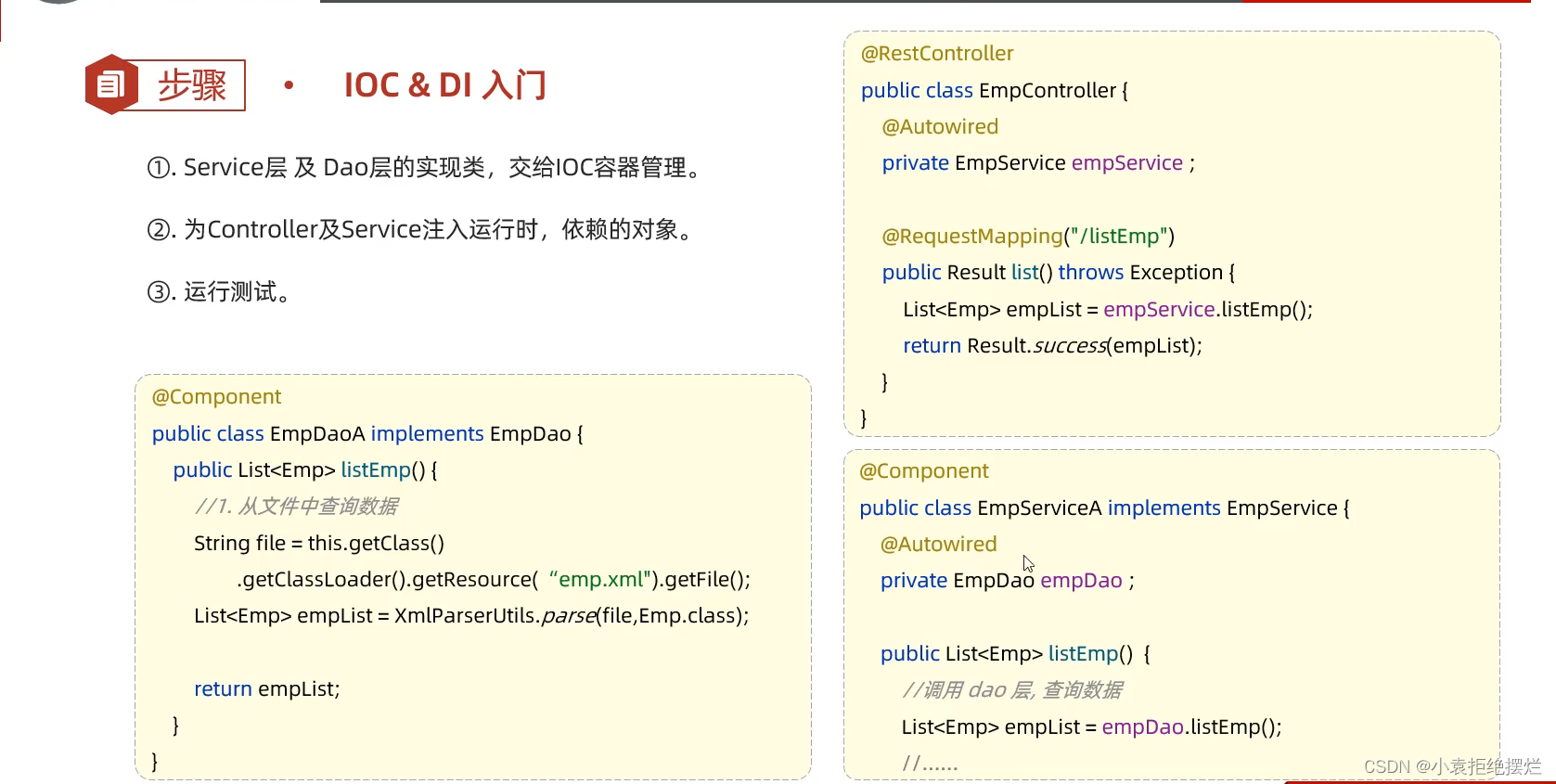This screenshot has height=784, width=1556.
Task: Click the getResource("emp.xml").getFile() line
Action: pyautogui.click(x=494, y=580)
